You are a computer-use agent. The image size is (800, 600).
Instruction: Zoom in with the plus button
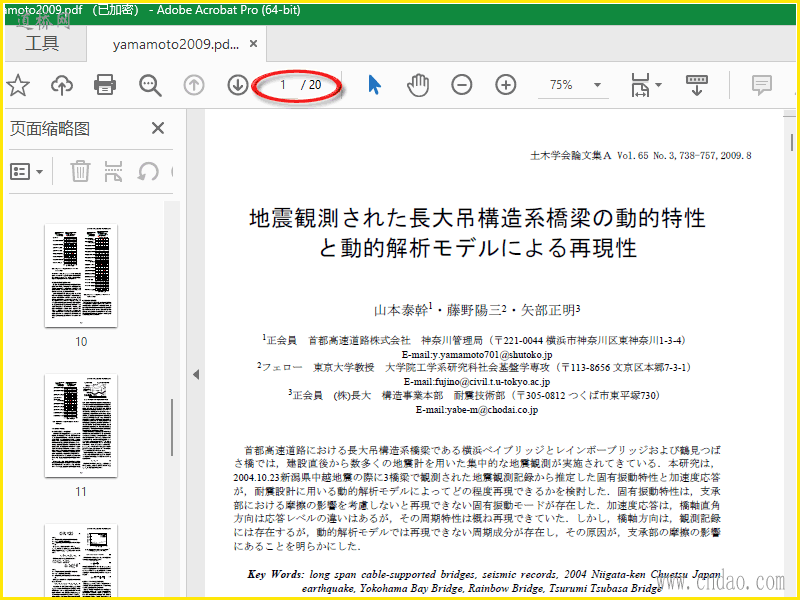tap(506, 85)
